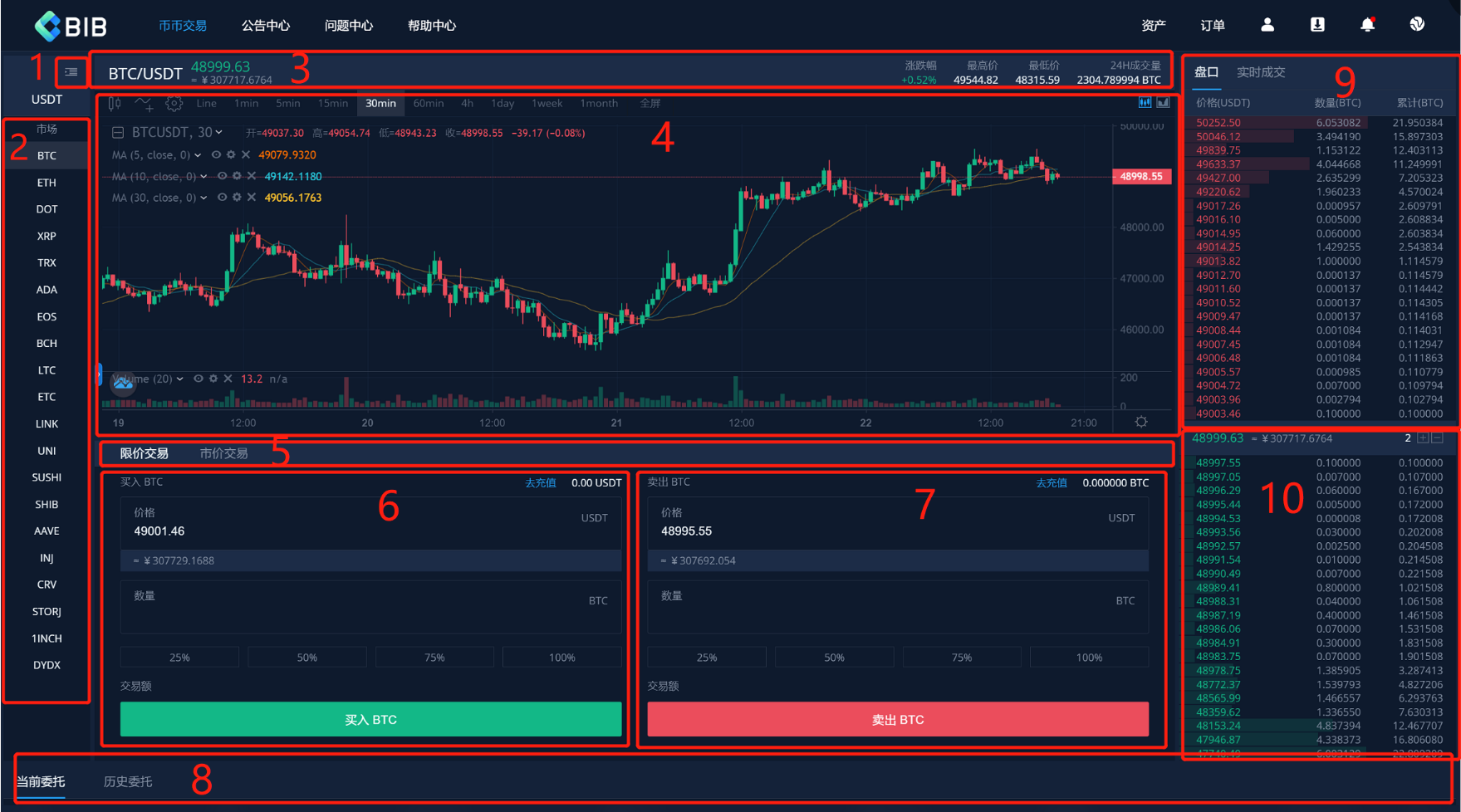
Task: Click the user profile icon
Action: pos(1267,25)
